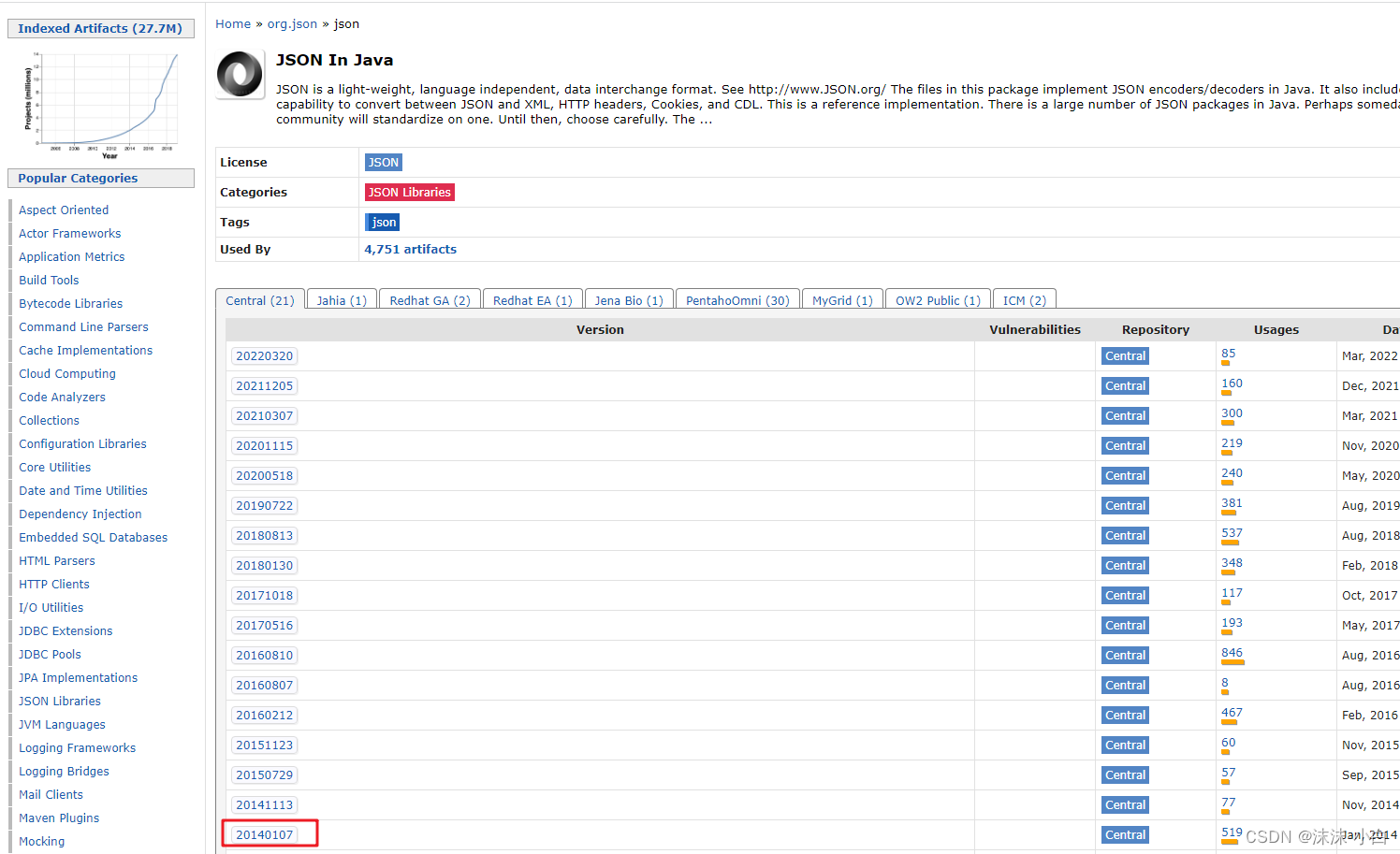This screenshot has width=1400, height=854.
Task: Switch to the MyGrid (1) tab
Action: 842,300
